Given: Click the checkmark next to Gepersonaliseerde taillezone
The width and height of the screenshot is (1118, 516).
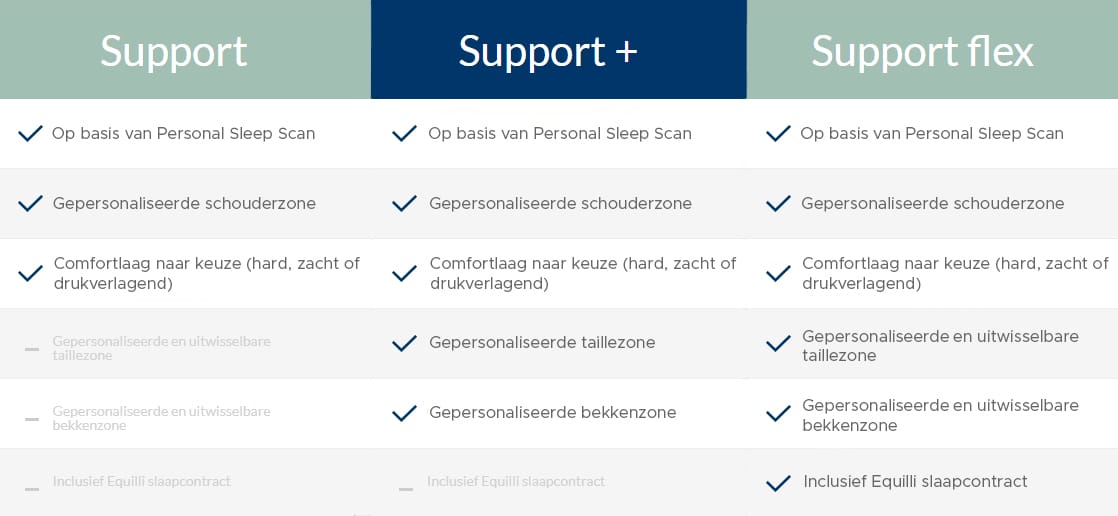Looking at the screenshot, I should point(404,343).
